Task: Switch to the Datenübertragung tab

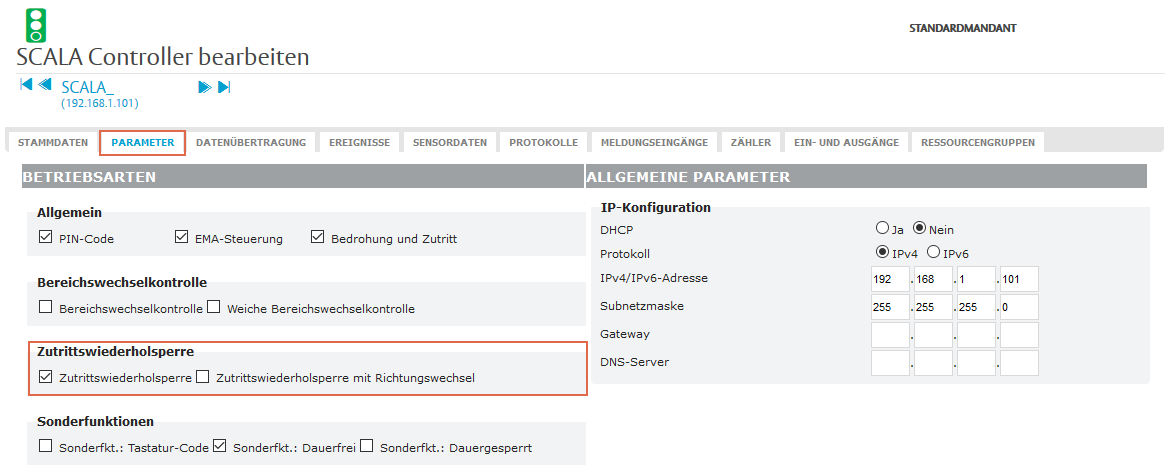Action: point(250,143)
